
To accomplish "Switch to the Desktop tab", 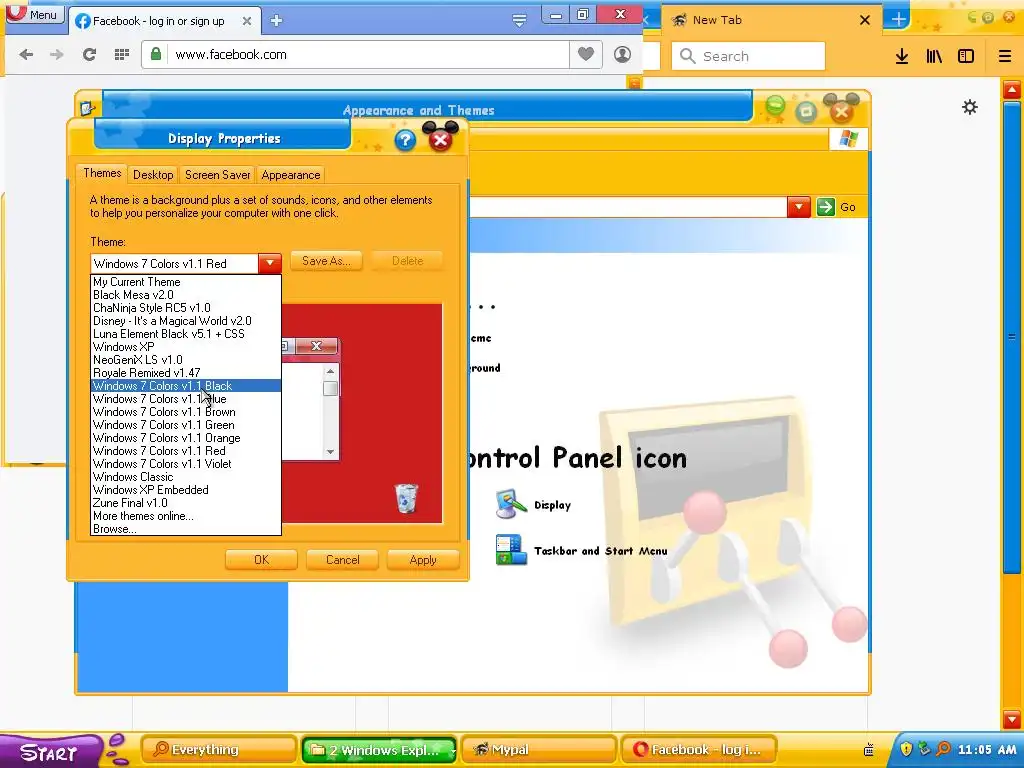I will (153, 175).
